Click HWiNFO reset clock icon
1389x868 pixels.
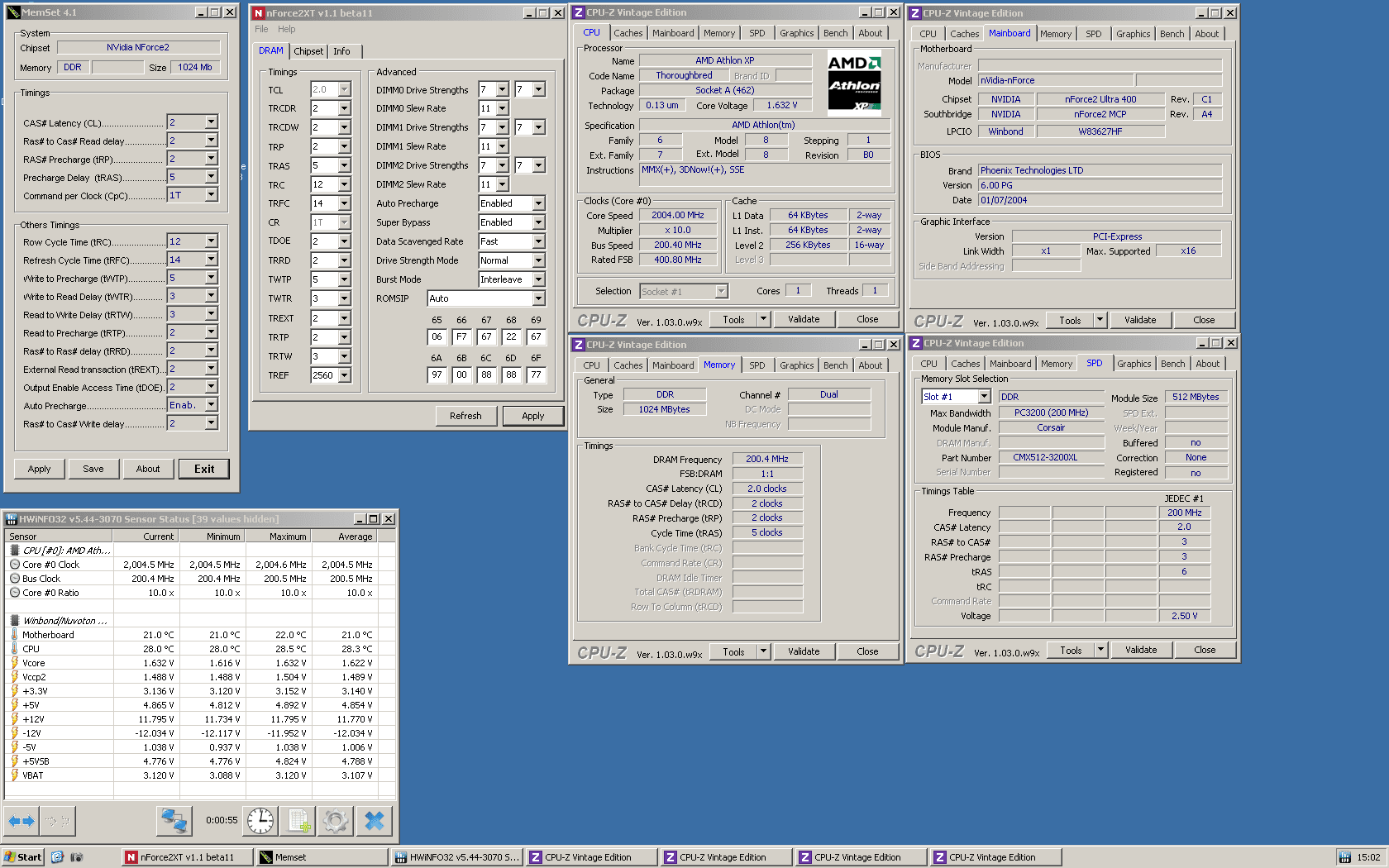[x=260, y=821]
